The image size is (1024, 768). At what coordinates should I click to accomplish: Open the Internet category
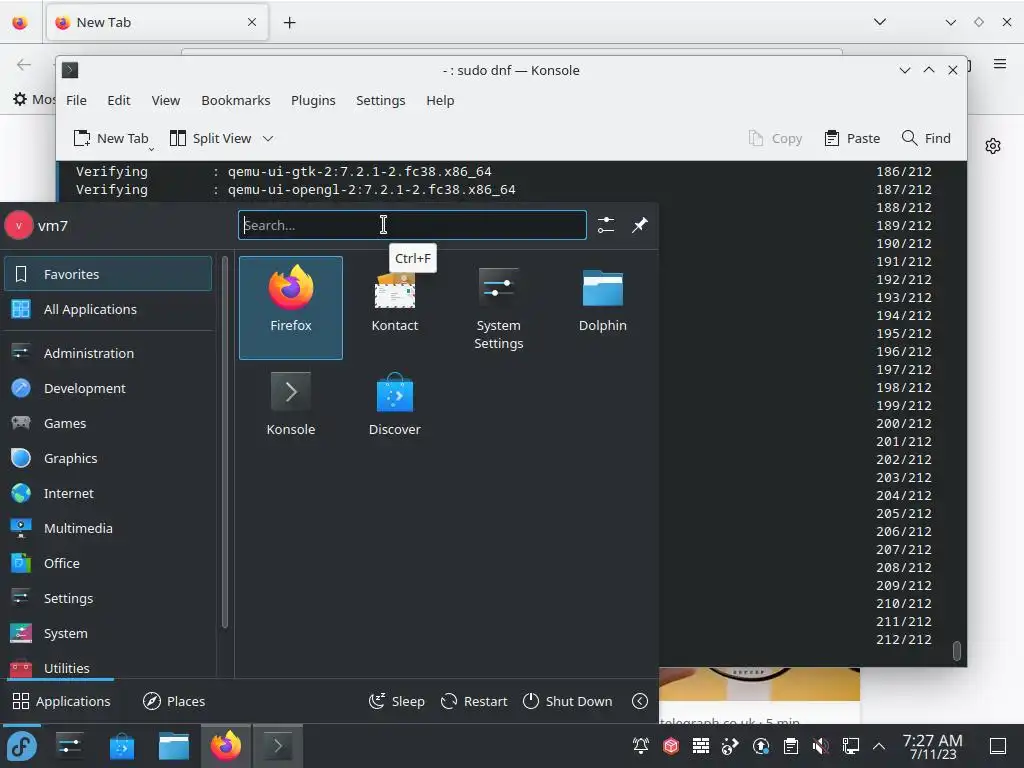108,494
